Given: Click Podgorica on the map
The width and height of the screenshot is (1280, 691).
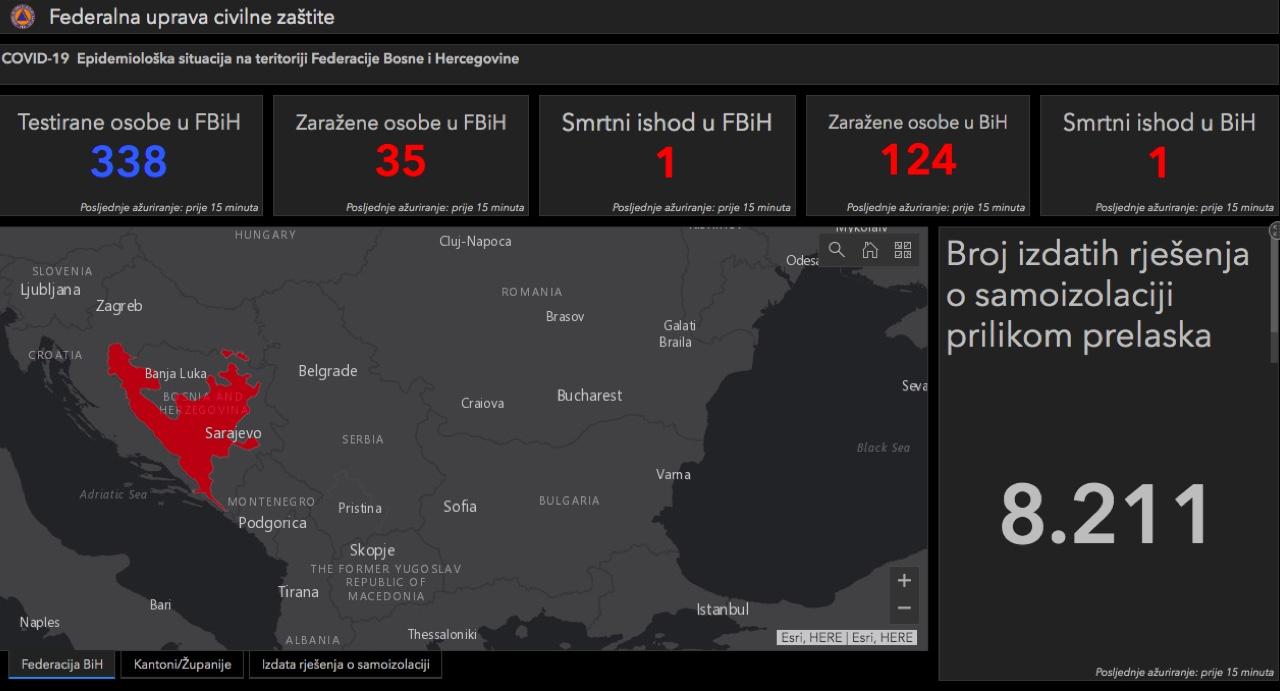Looking at the screenshot, I should [272, 523].
